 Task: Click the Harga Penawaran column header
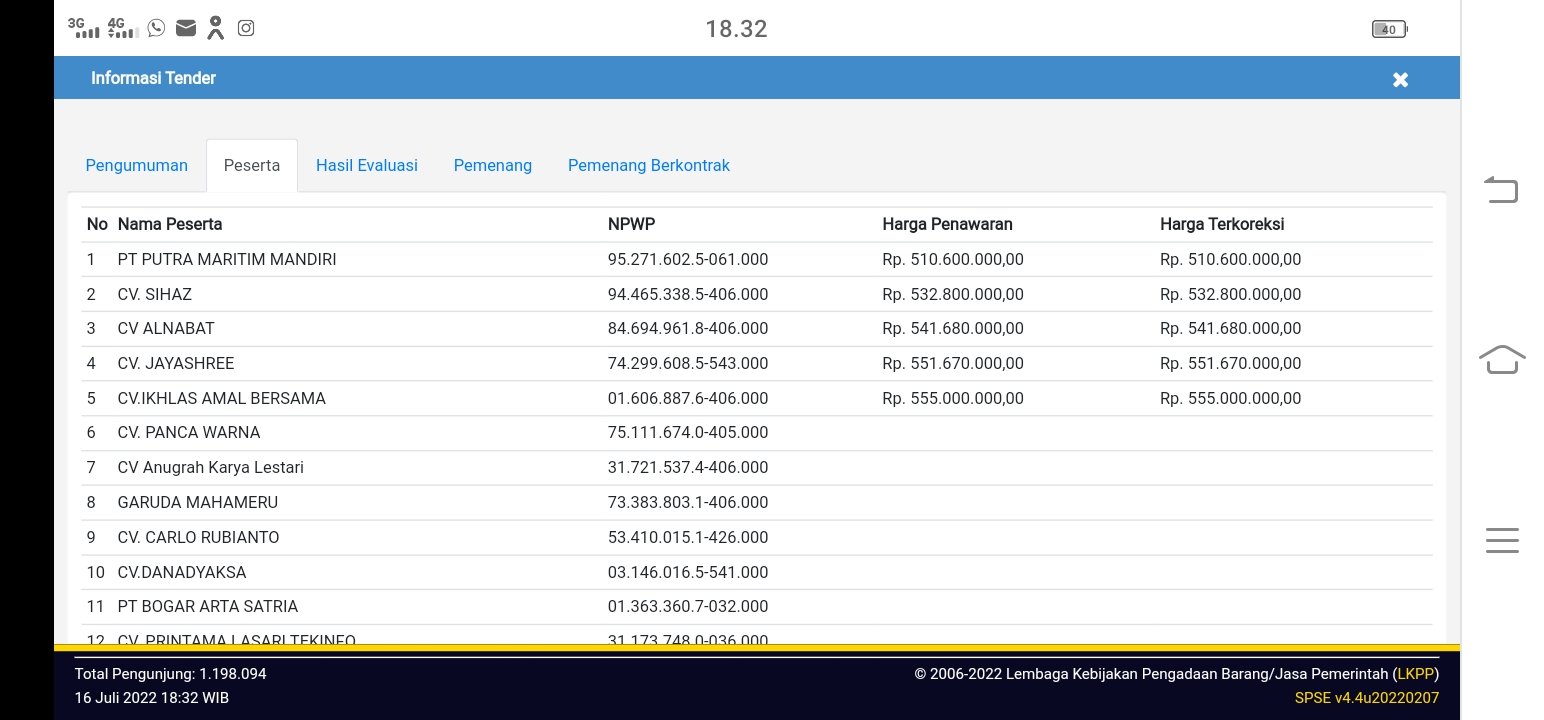[947, 224]
